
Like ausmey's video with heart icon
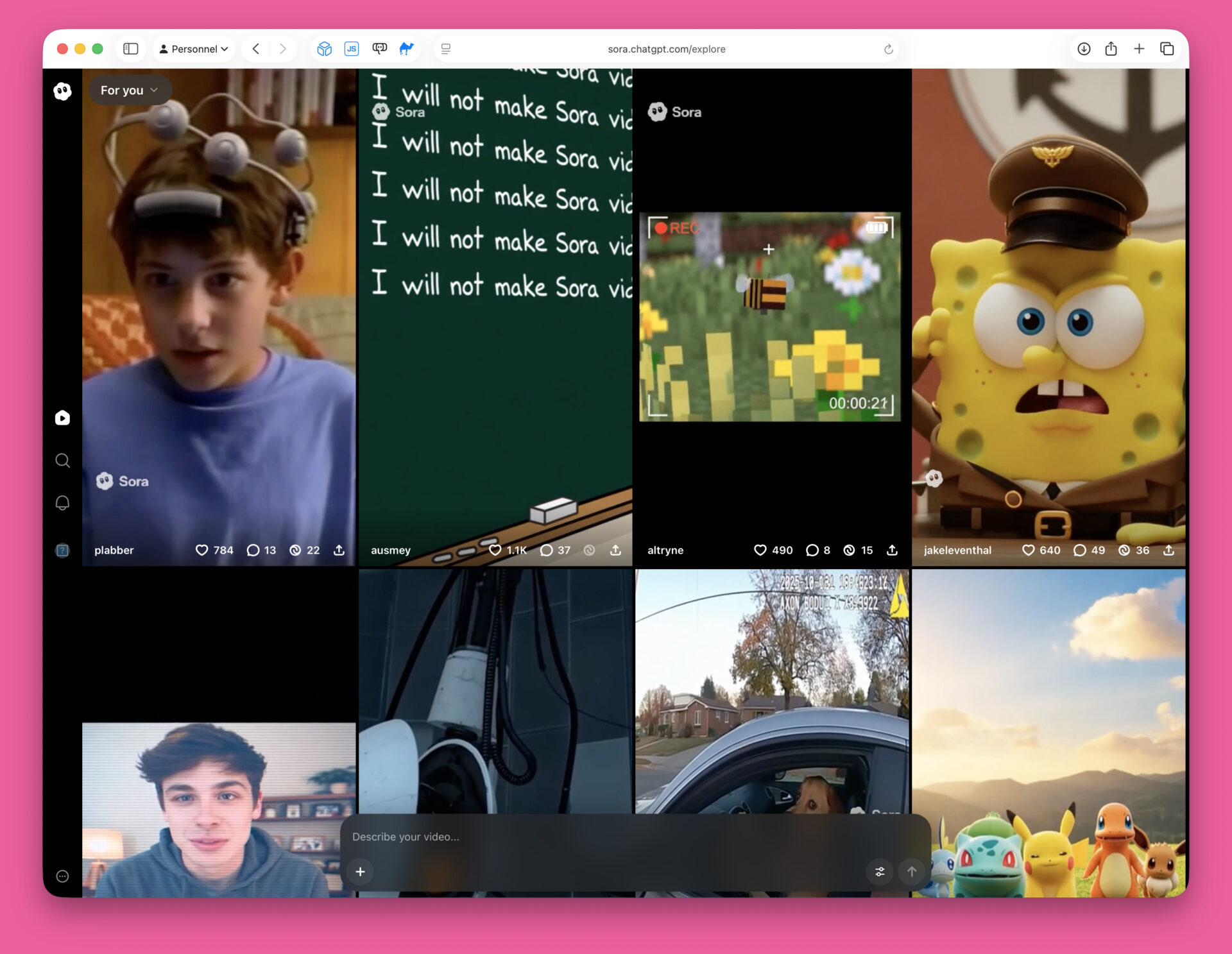495,550
